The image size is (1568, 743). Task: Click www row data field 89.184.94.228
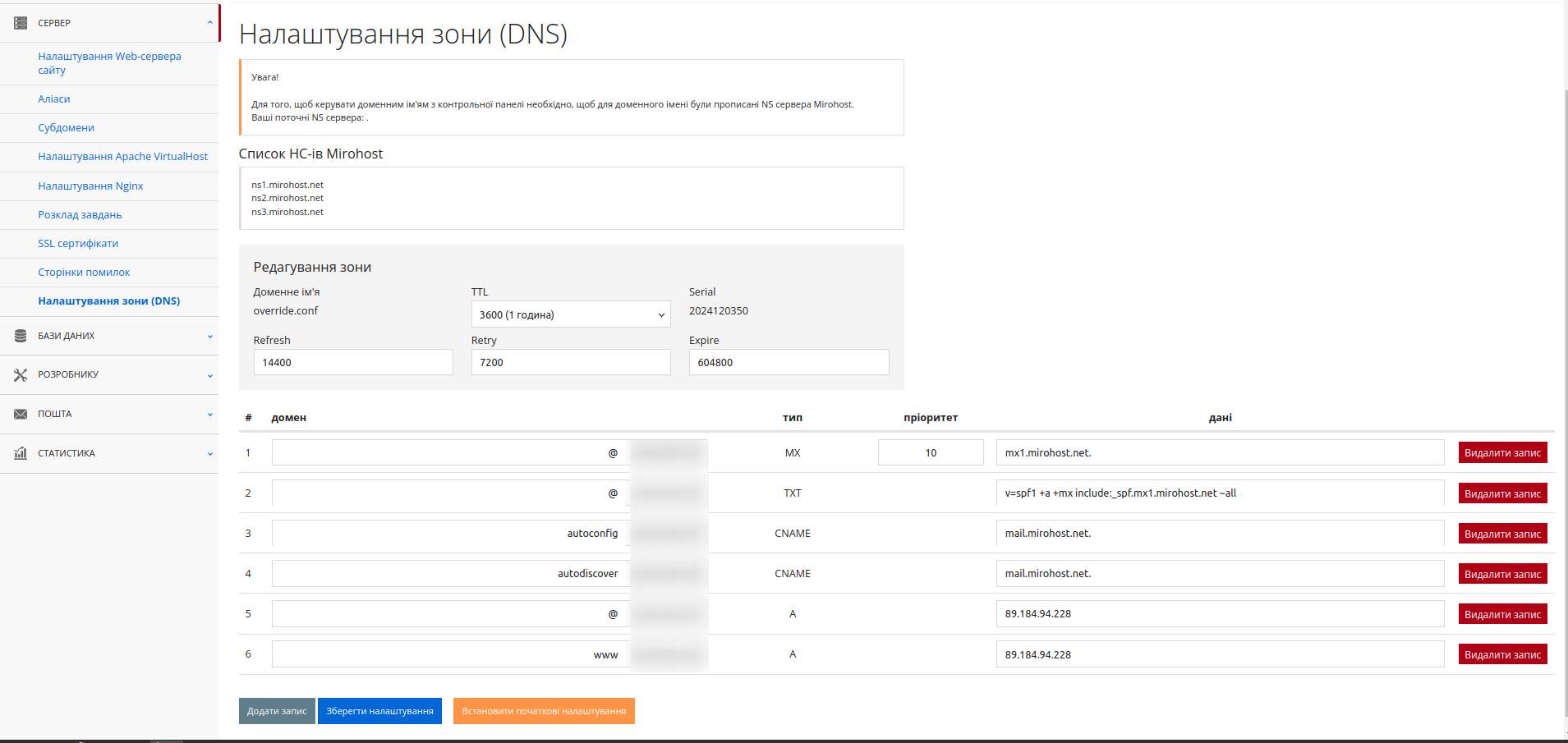(1220, 654)
